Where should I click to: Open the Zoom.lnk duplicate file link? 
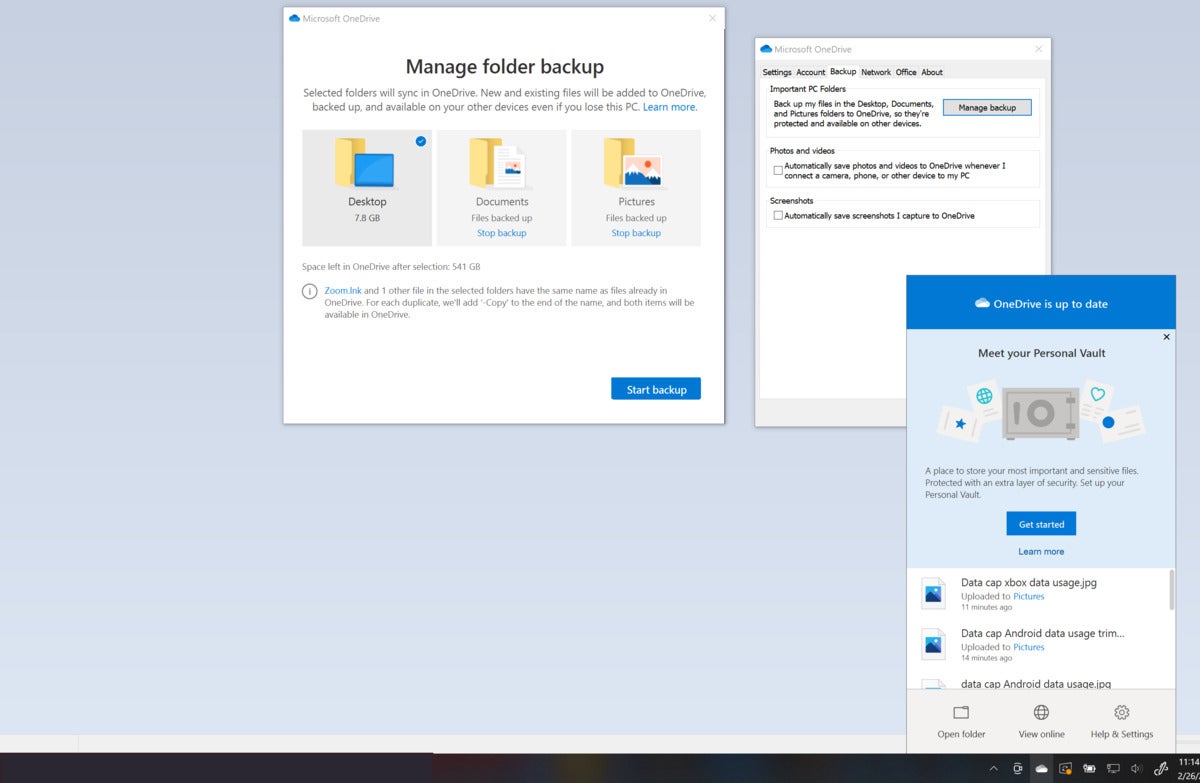342,290
